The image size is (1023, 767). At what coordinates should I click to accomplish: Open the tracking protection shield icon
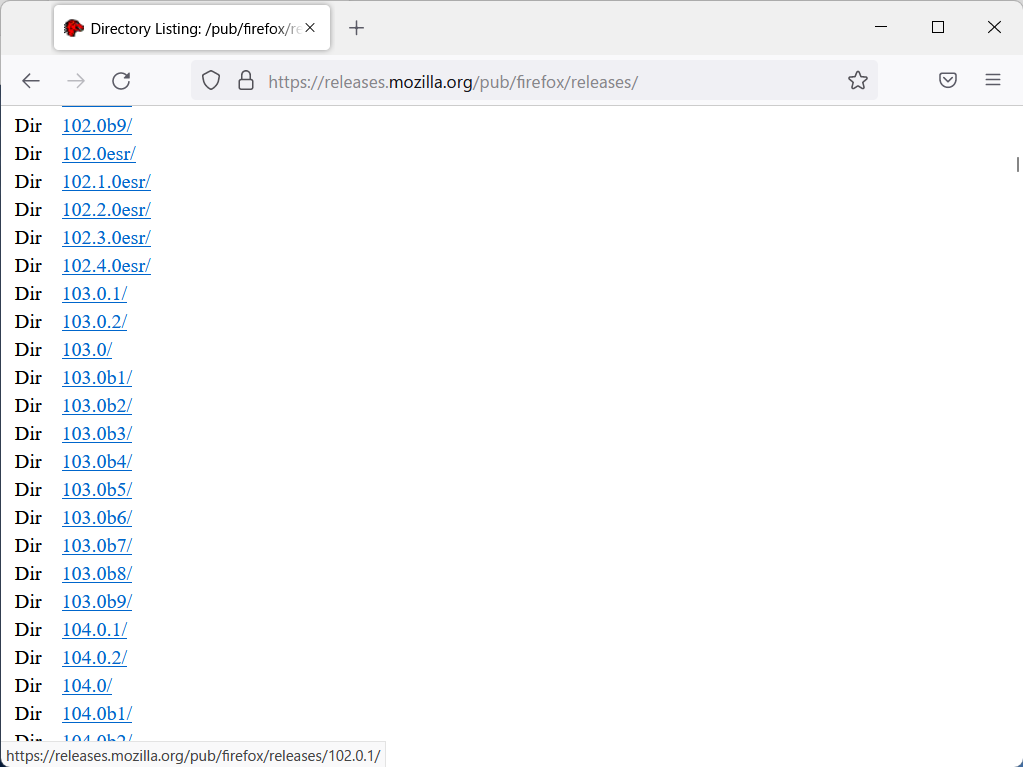211,81
